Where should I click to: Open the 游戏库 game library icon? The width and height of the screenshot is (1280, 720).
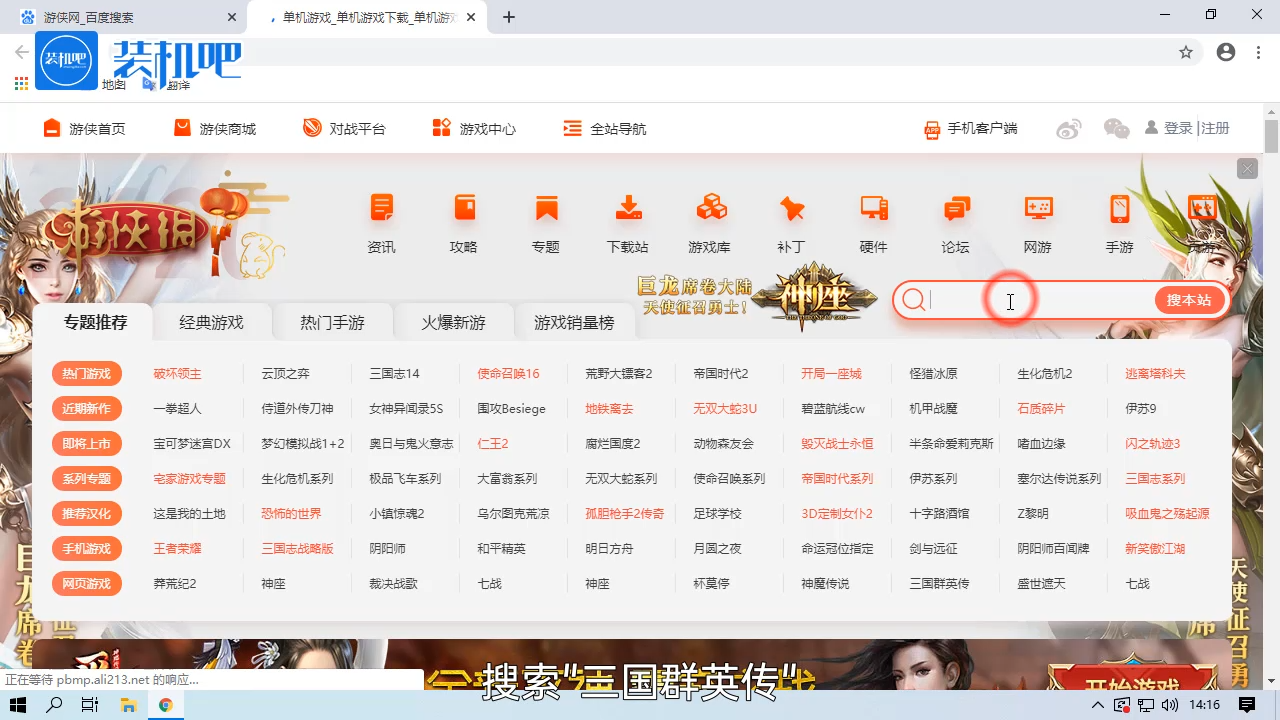710,220
